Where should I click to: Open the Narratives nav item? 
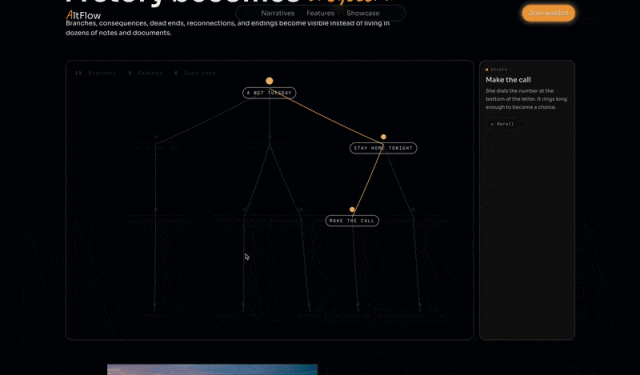click(x=278, y=13)
